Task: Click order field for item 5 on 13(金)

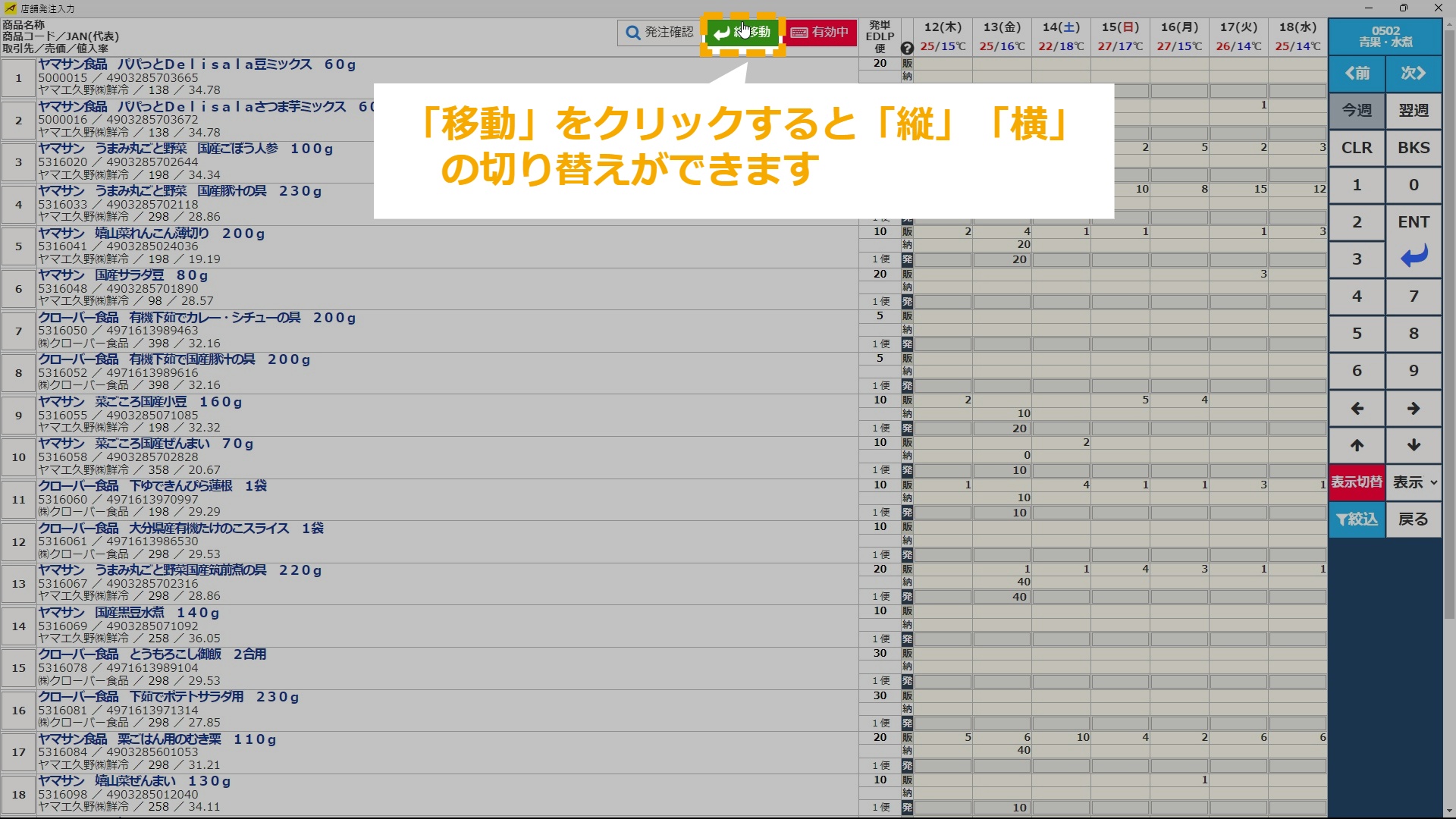Action: pyautogui.click(x=1002, y=259)
